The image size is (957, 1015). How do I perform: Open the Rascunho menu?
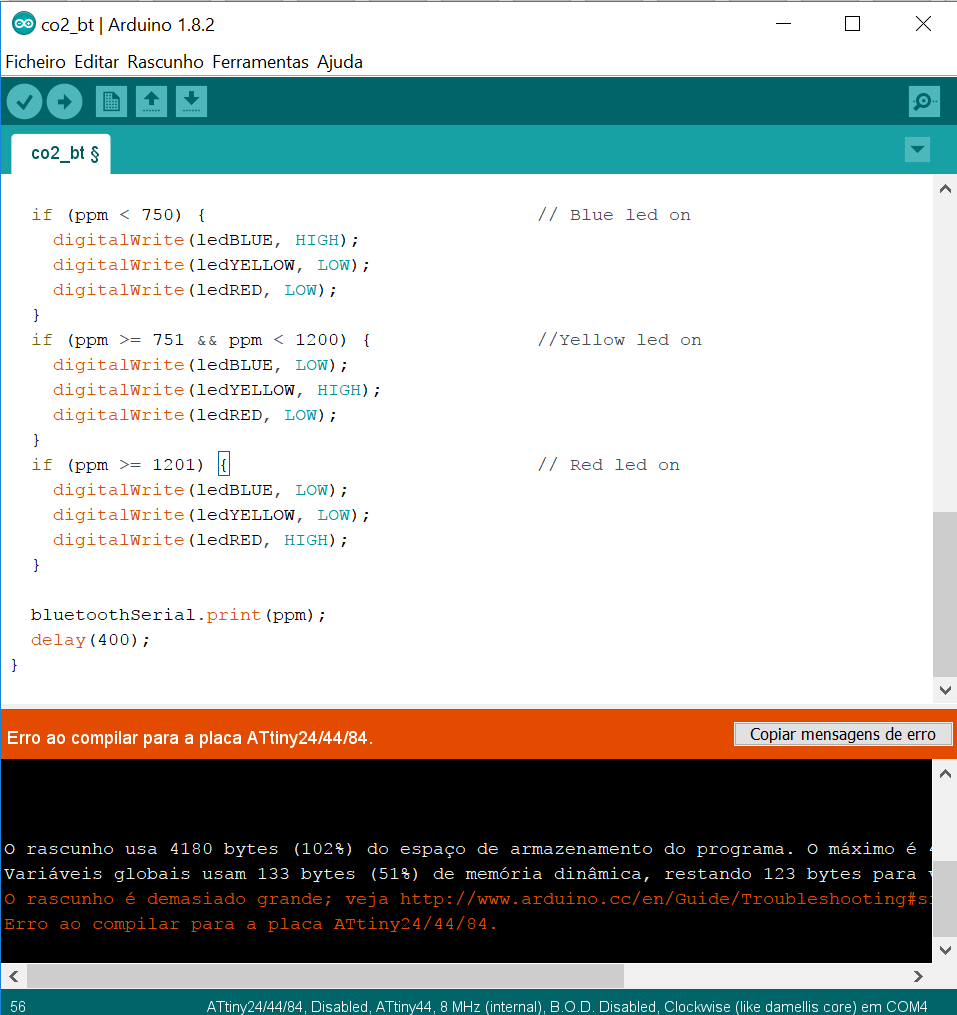point(165,62)
